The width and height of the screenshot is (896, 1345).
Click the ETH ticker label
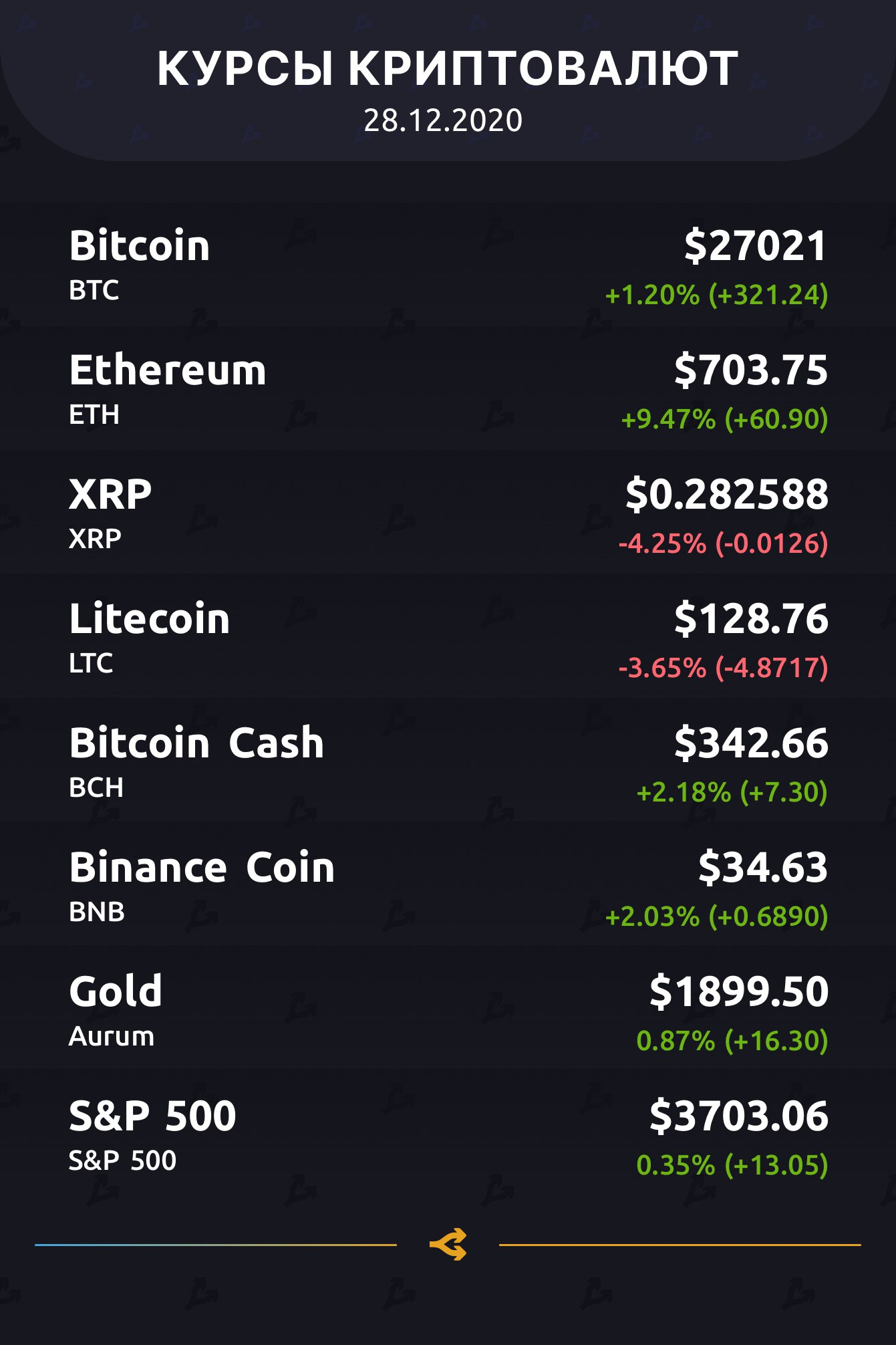(x=94, y=414)
